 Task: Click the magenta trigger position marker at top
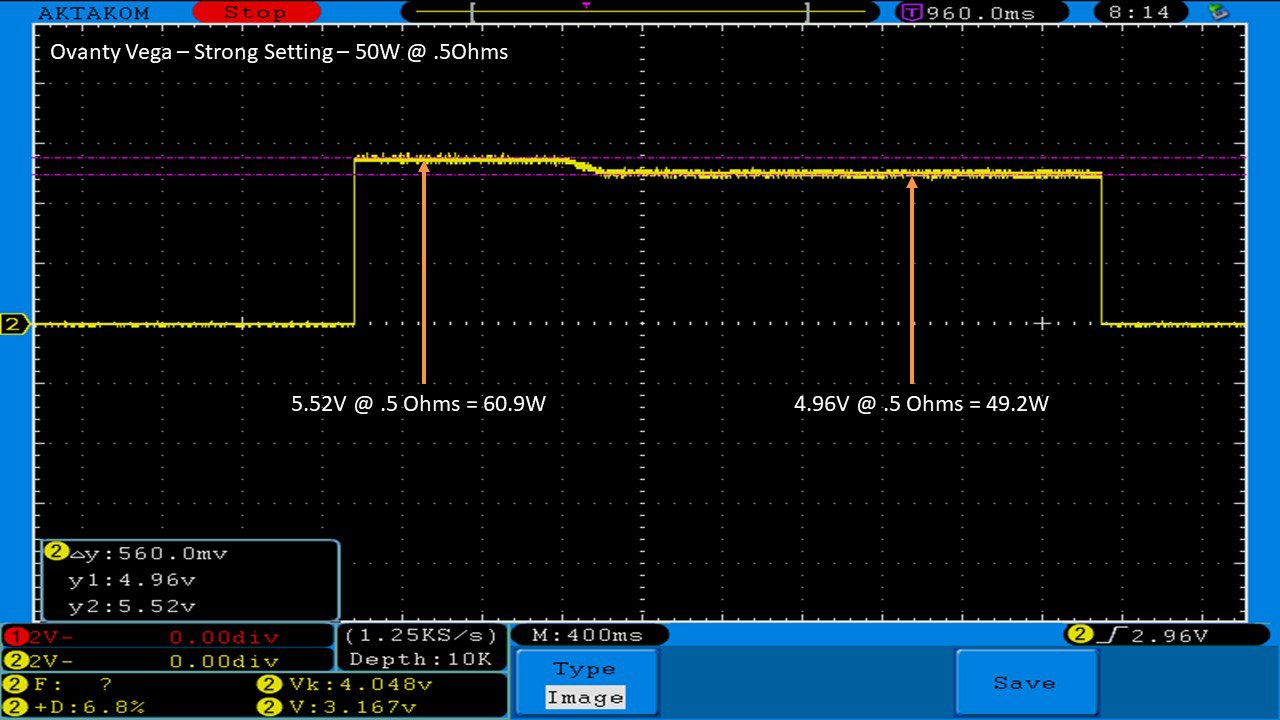pos(586,6)
